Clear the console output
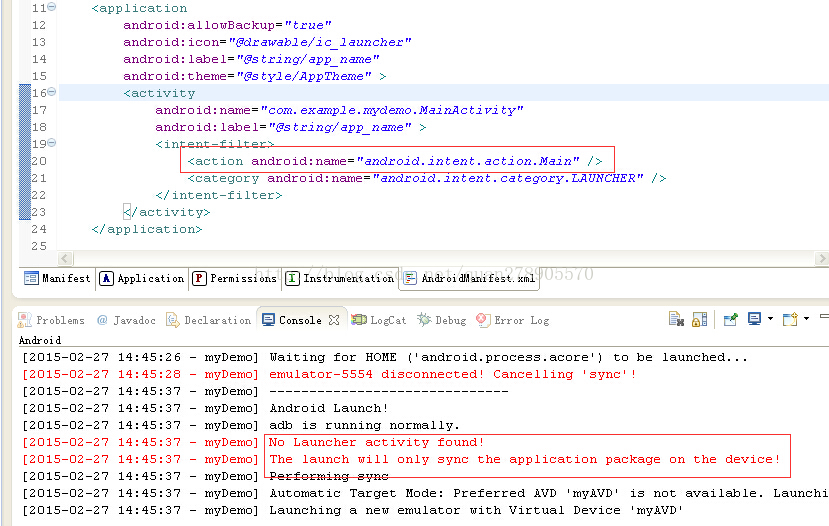The image size is (829, 526). [x=676, y=319]
